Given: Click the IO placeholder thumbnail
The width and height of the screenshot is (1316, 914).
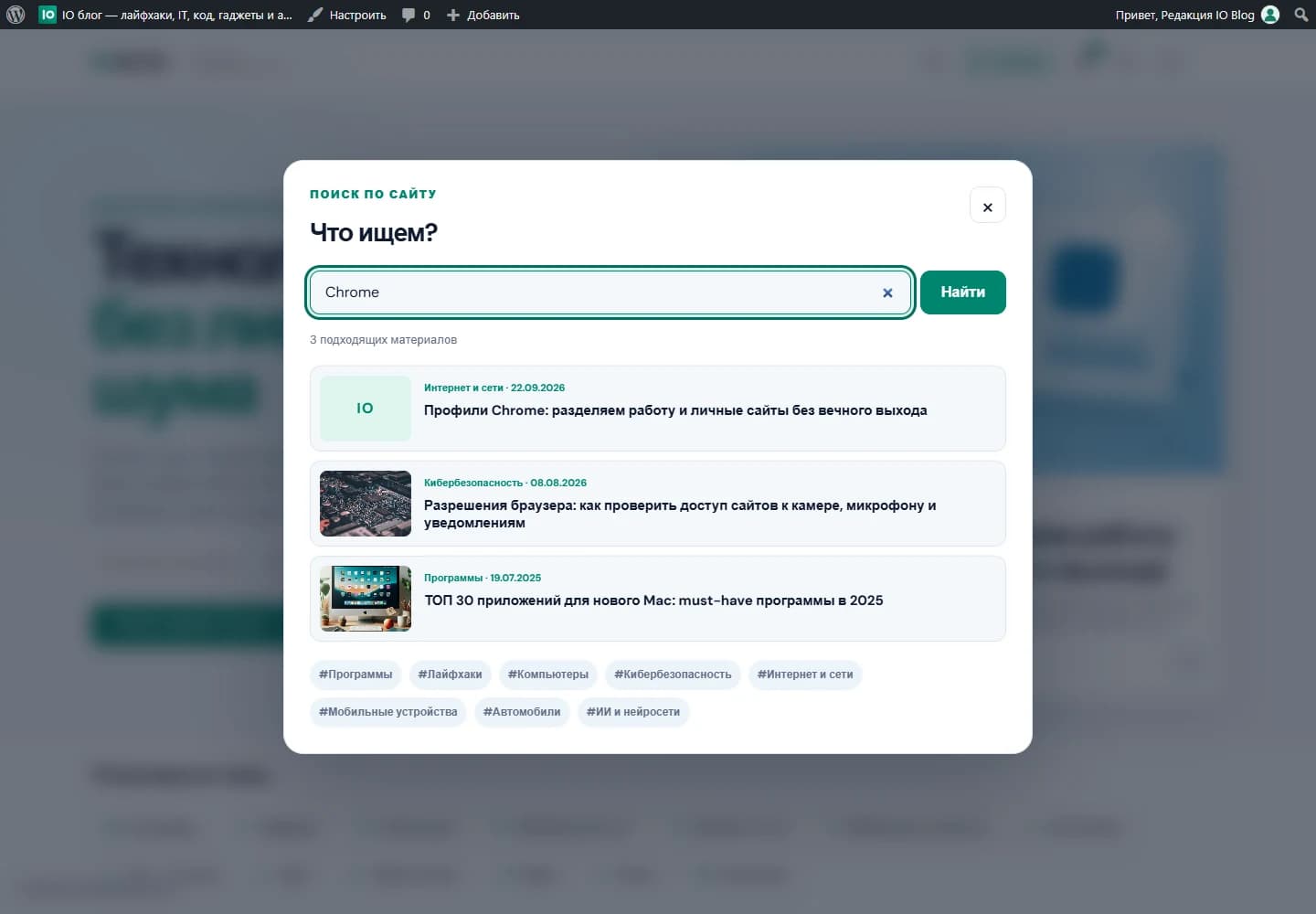Looking at the screenshot, I should (x=366, y=409).
